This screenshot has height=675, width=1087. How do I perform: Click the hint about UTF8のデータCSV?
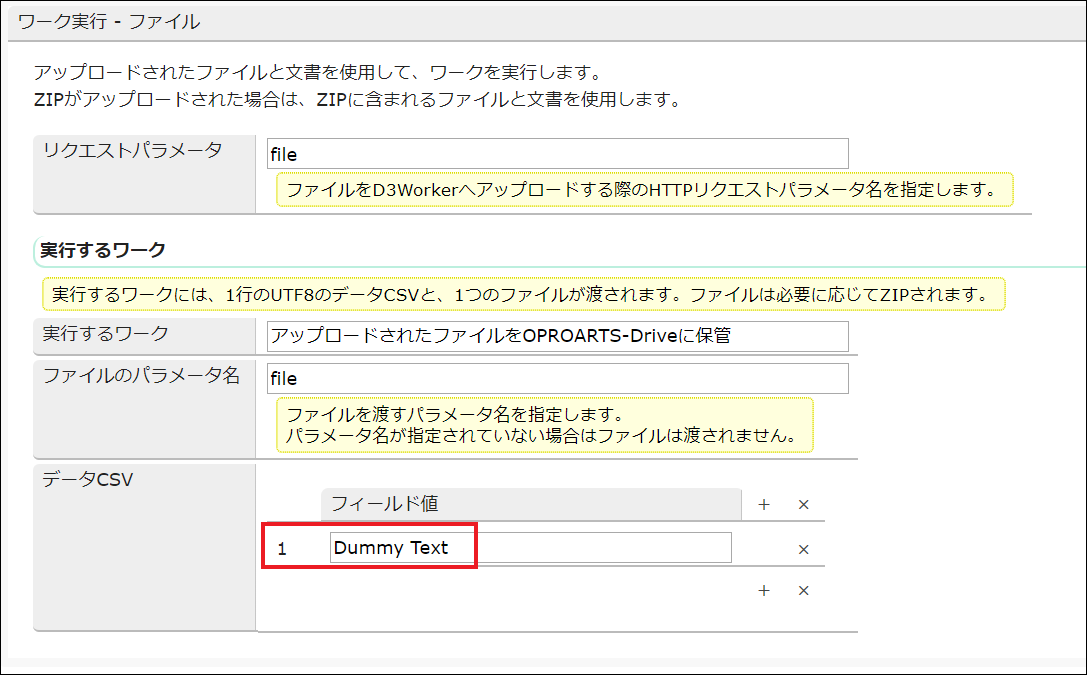tap(523, 295)
